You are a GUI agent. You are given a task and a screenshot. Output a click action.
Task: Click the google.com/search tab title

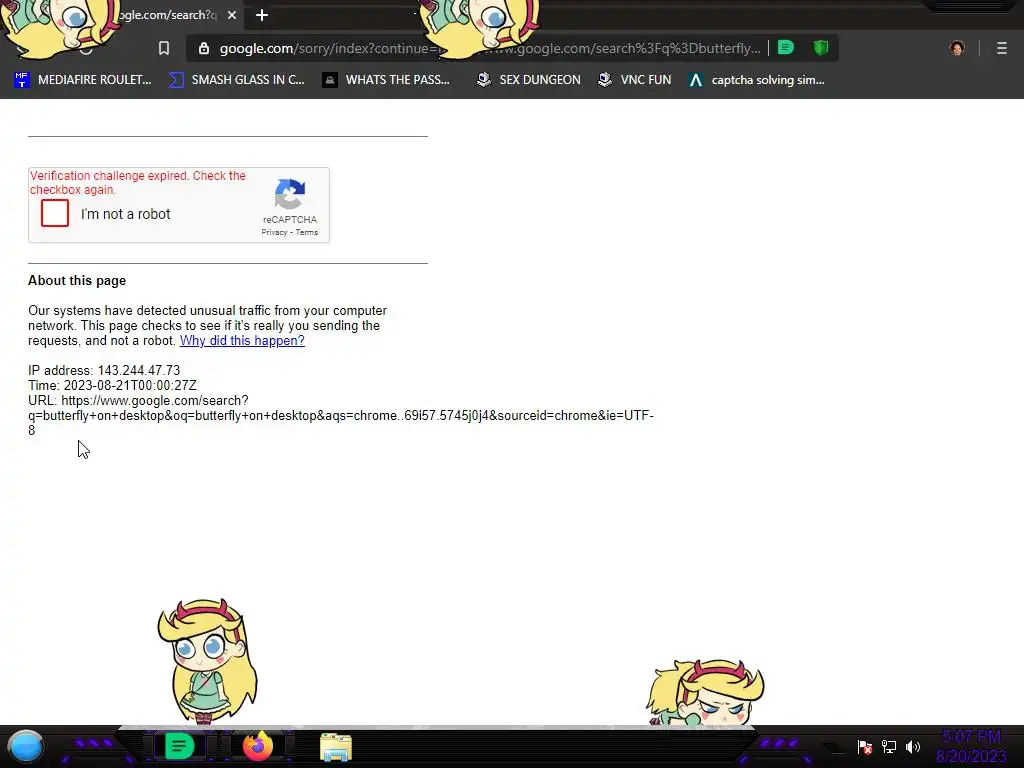pyautogui.click(x=168, y=15)
